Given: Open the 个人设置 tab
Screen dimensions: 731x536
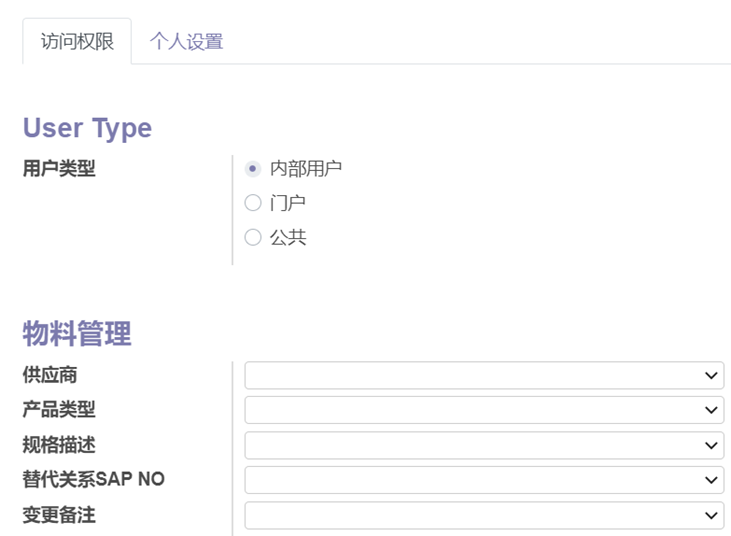Looking at the screenshot, I should coord(186,42).
